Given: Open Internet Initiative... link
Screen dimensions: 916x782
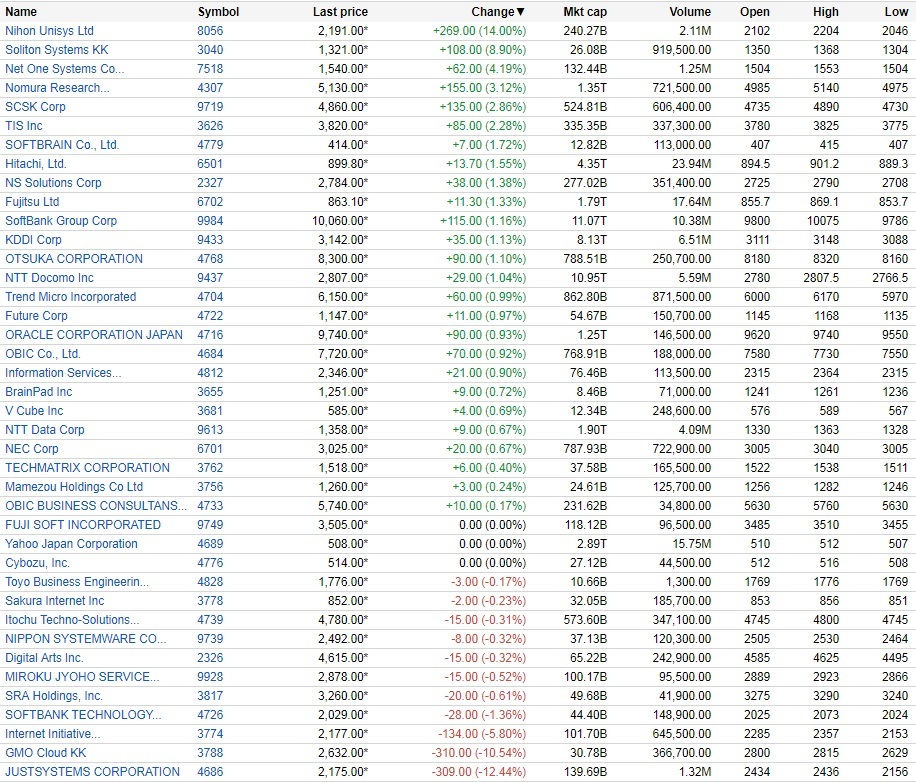Looking at the screenshot, I should 53,734.
